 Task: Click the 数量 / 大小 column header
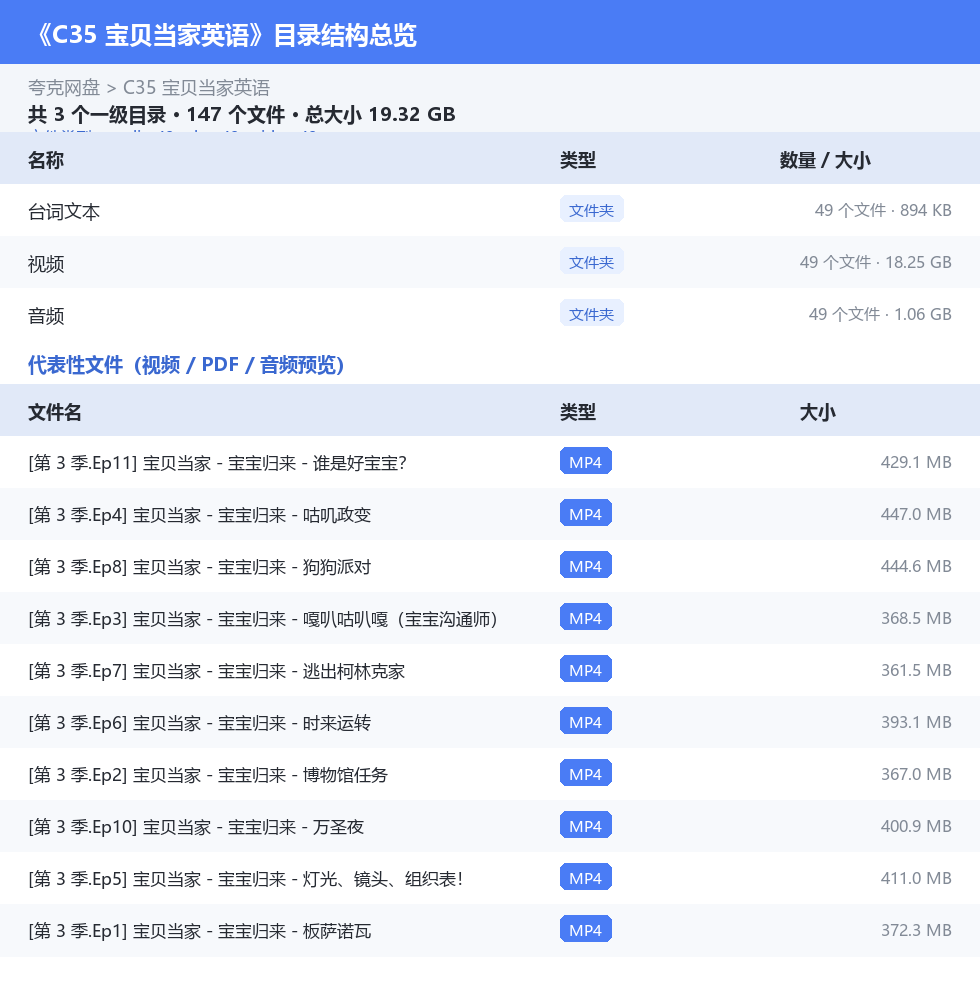825,160
